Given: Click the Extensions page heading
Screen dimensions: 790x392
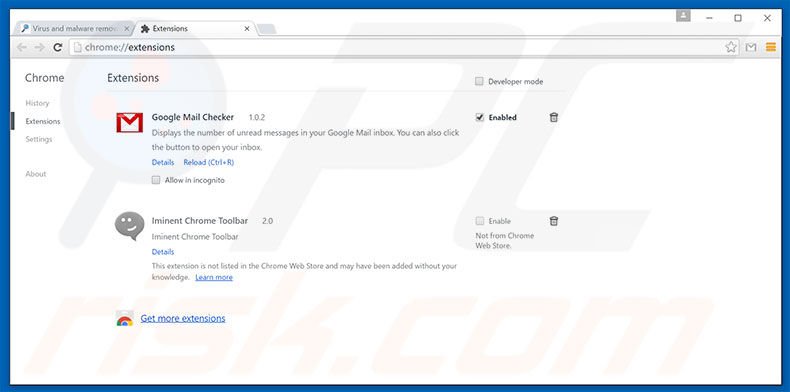Looking at the screenshot, I should (x=133, y=78).
